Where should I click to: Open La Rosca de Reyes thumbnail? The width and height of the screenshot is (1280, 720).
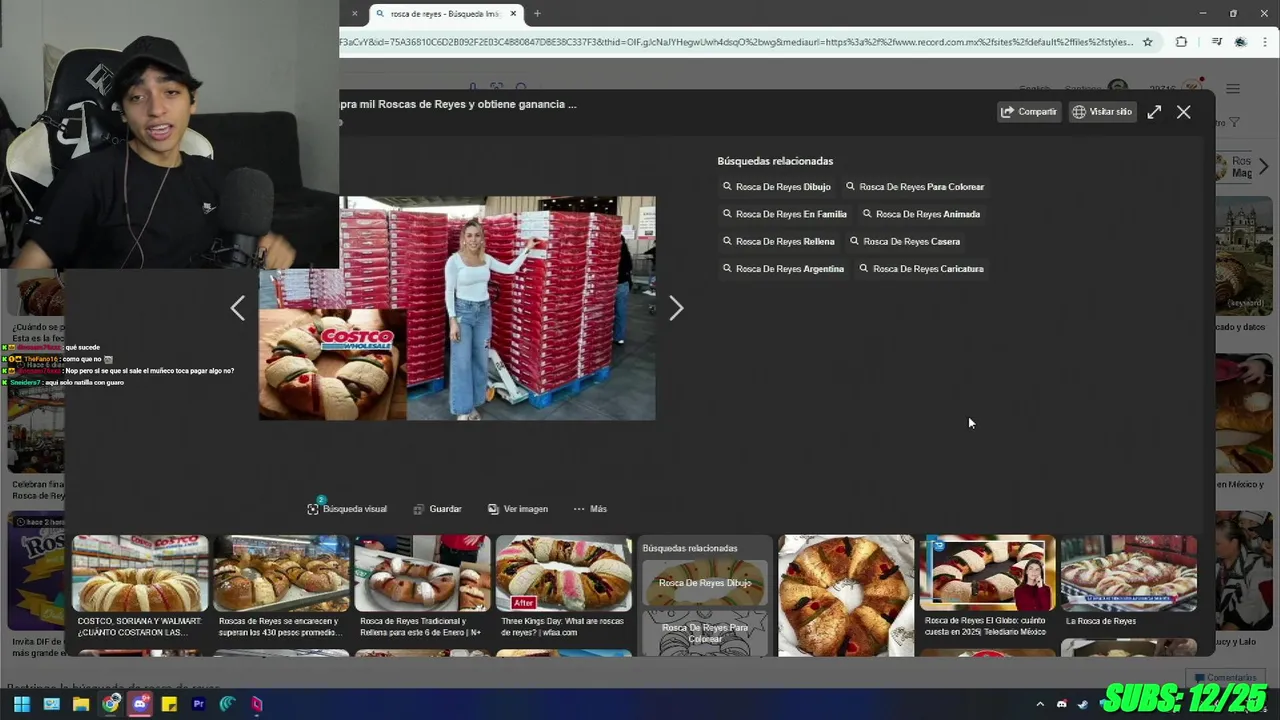coord(1128,574)
